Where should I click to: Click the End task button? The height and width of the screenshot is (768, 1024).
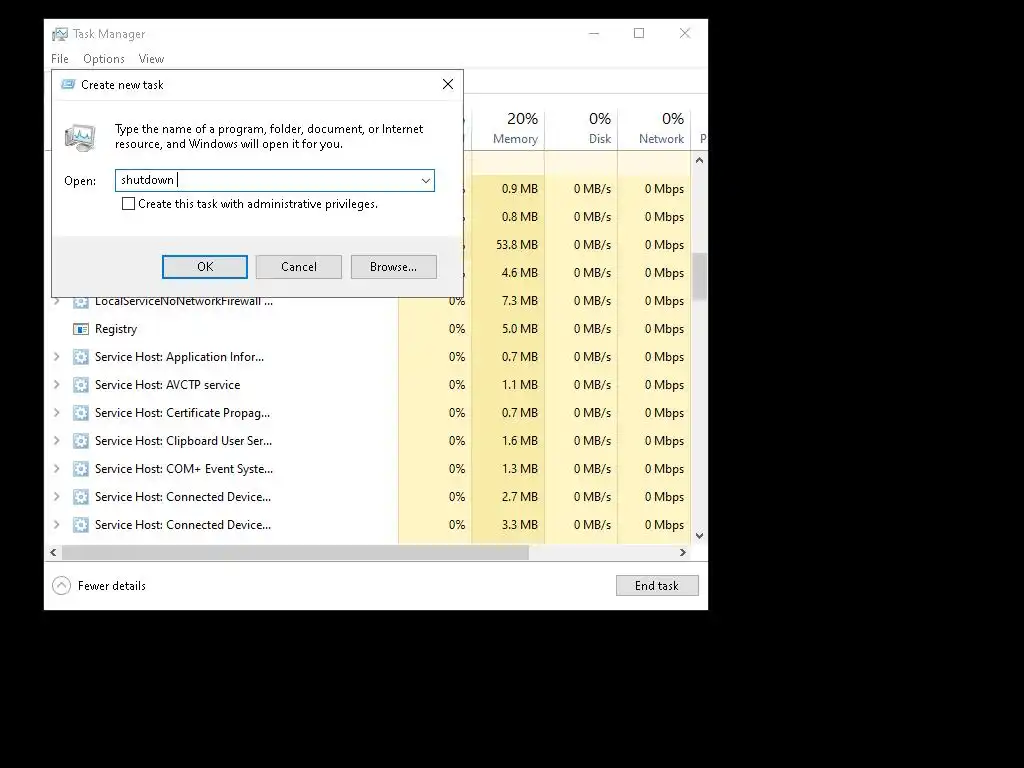coord(657,586)
